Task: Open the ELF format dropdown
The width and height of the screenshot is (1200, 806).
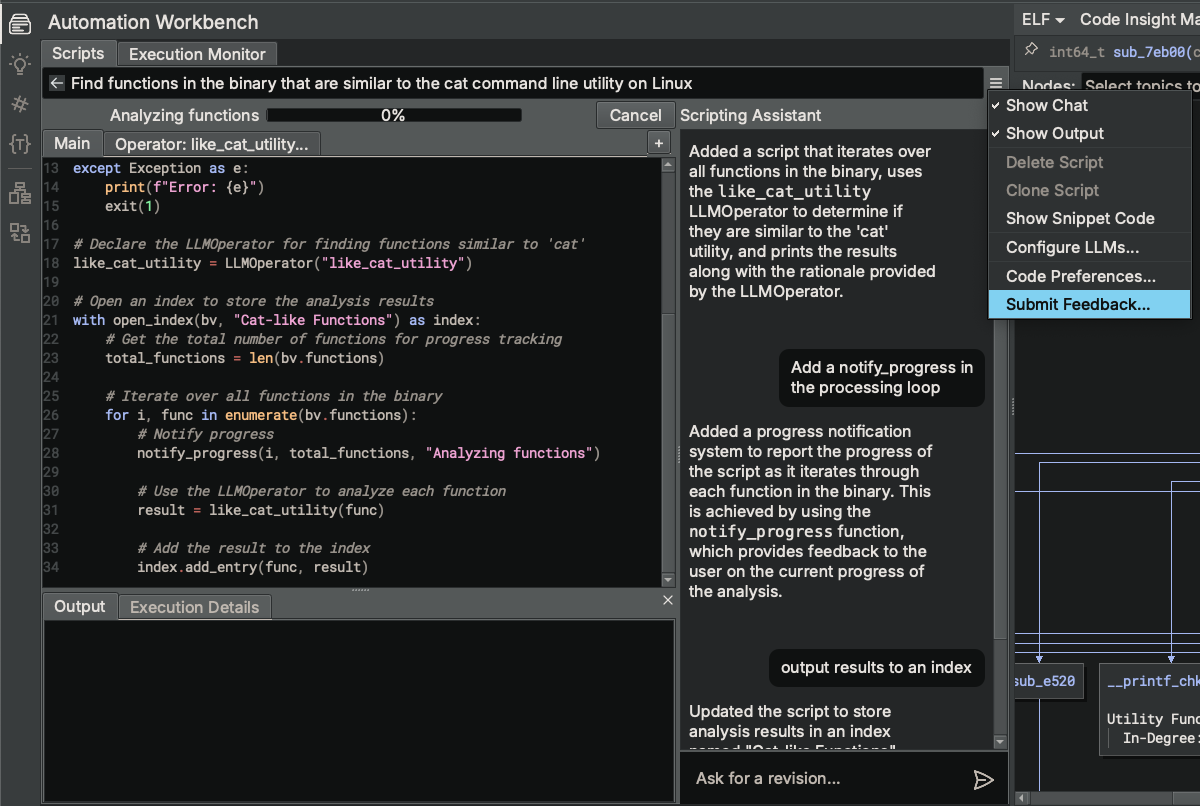Action: pyautogui.click(x=1041, y=18)
